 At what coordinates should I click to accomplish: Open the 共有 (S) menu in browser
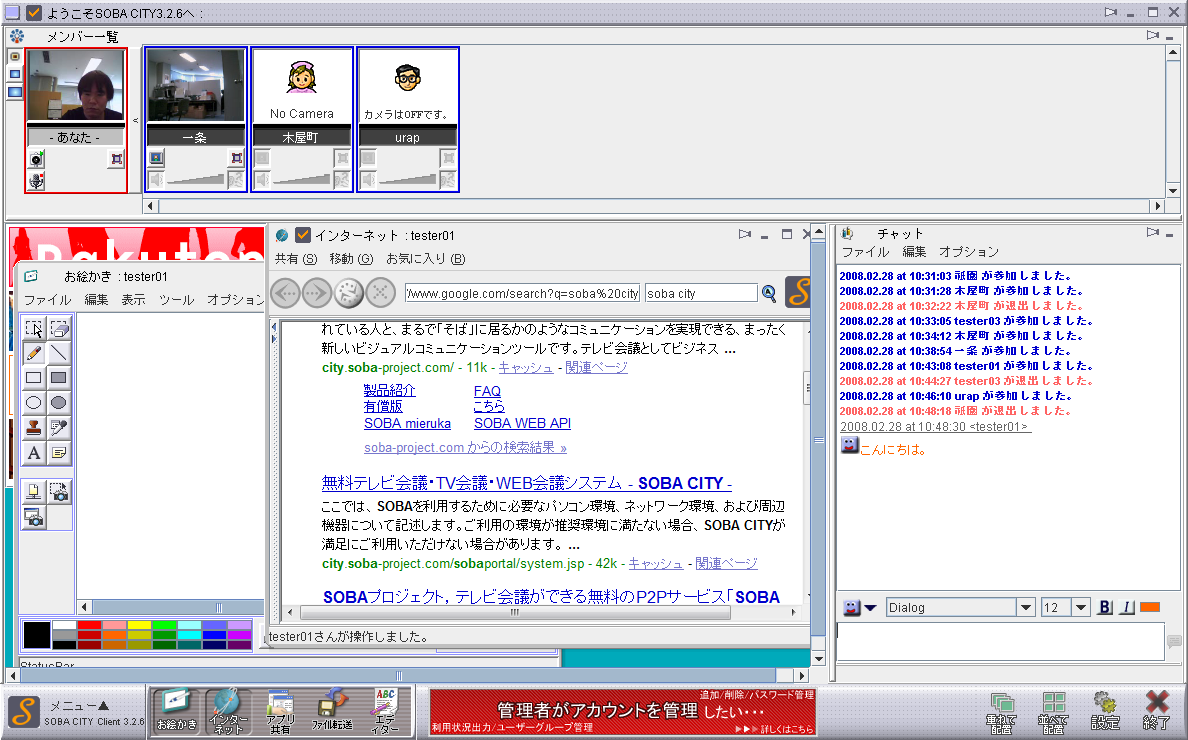[295, 258]
